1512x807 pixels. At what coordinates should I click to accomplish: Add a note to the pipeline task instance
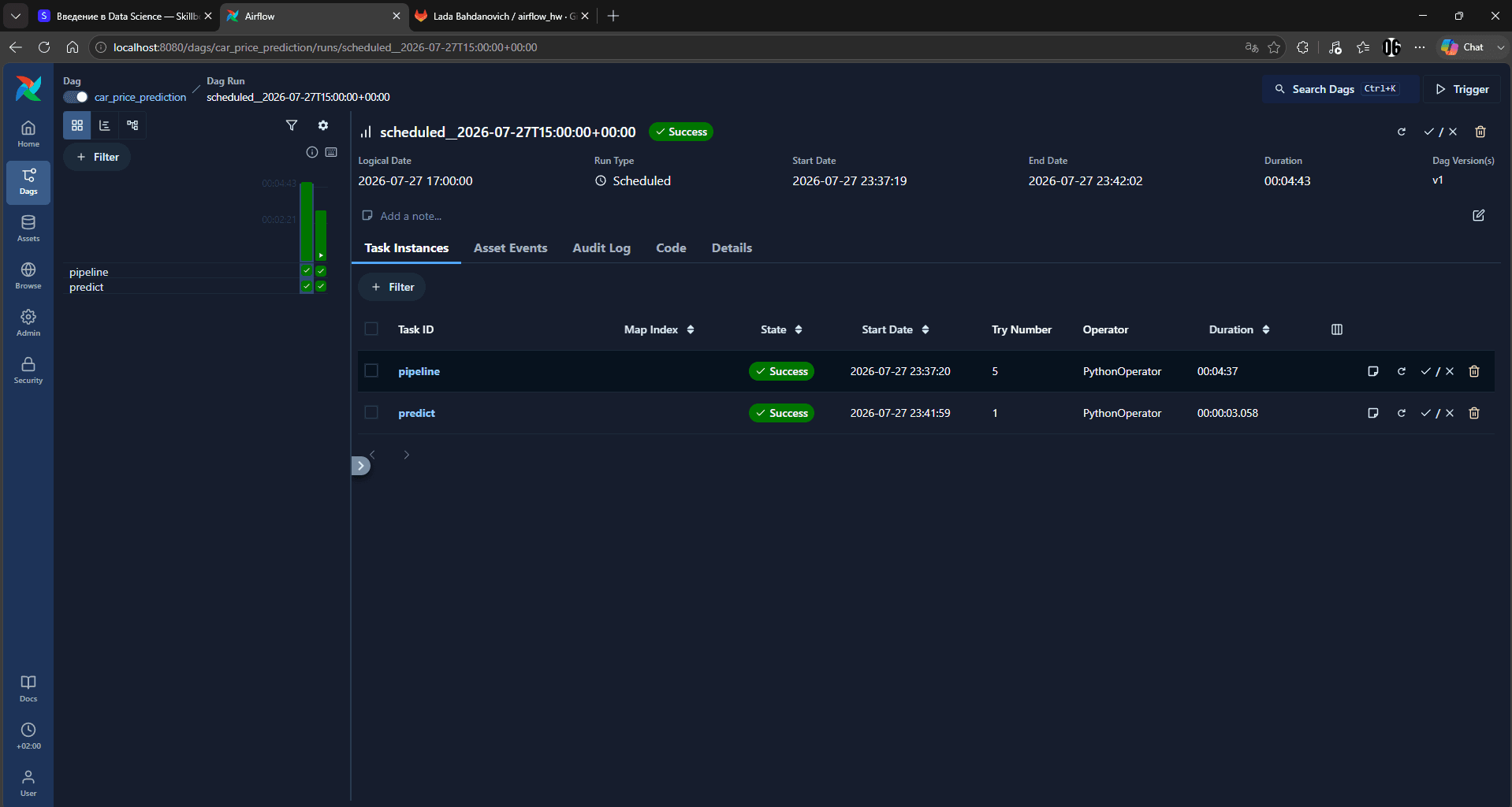point(1373,371)
